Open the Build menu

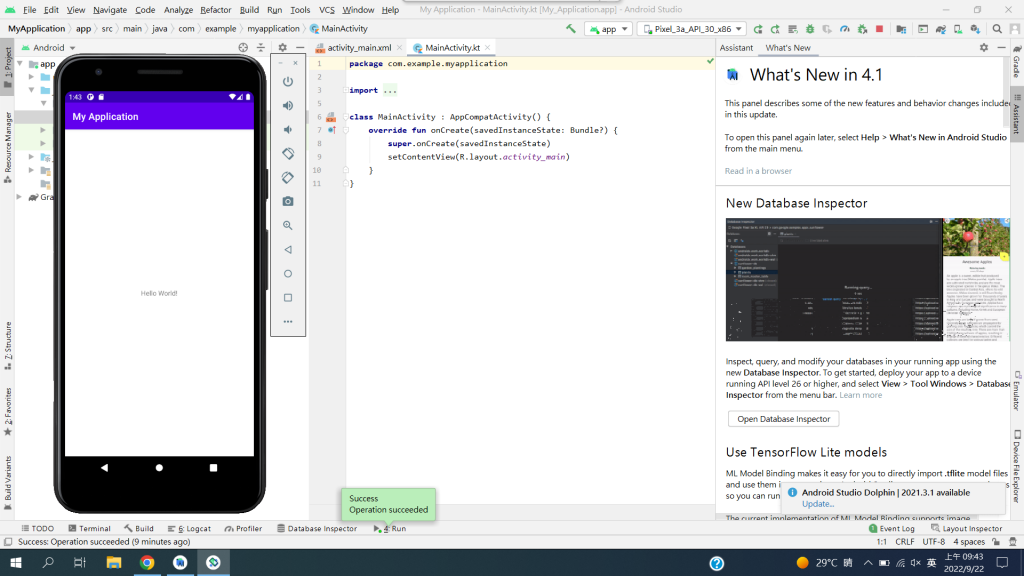(249, 10)
